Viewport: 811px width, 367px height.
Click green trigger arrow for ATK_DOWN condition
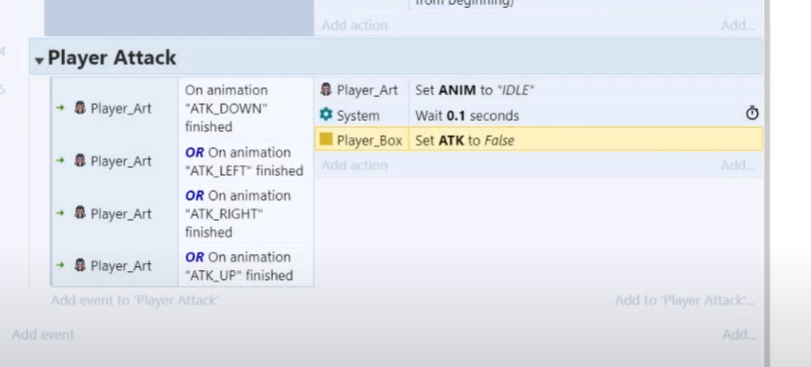pyautogui.click(x=61, y=108)
